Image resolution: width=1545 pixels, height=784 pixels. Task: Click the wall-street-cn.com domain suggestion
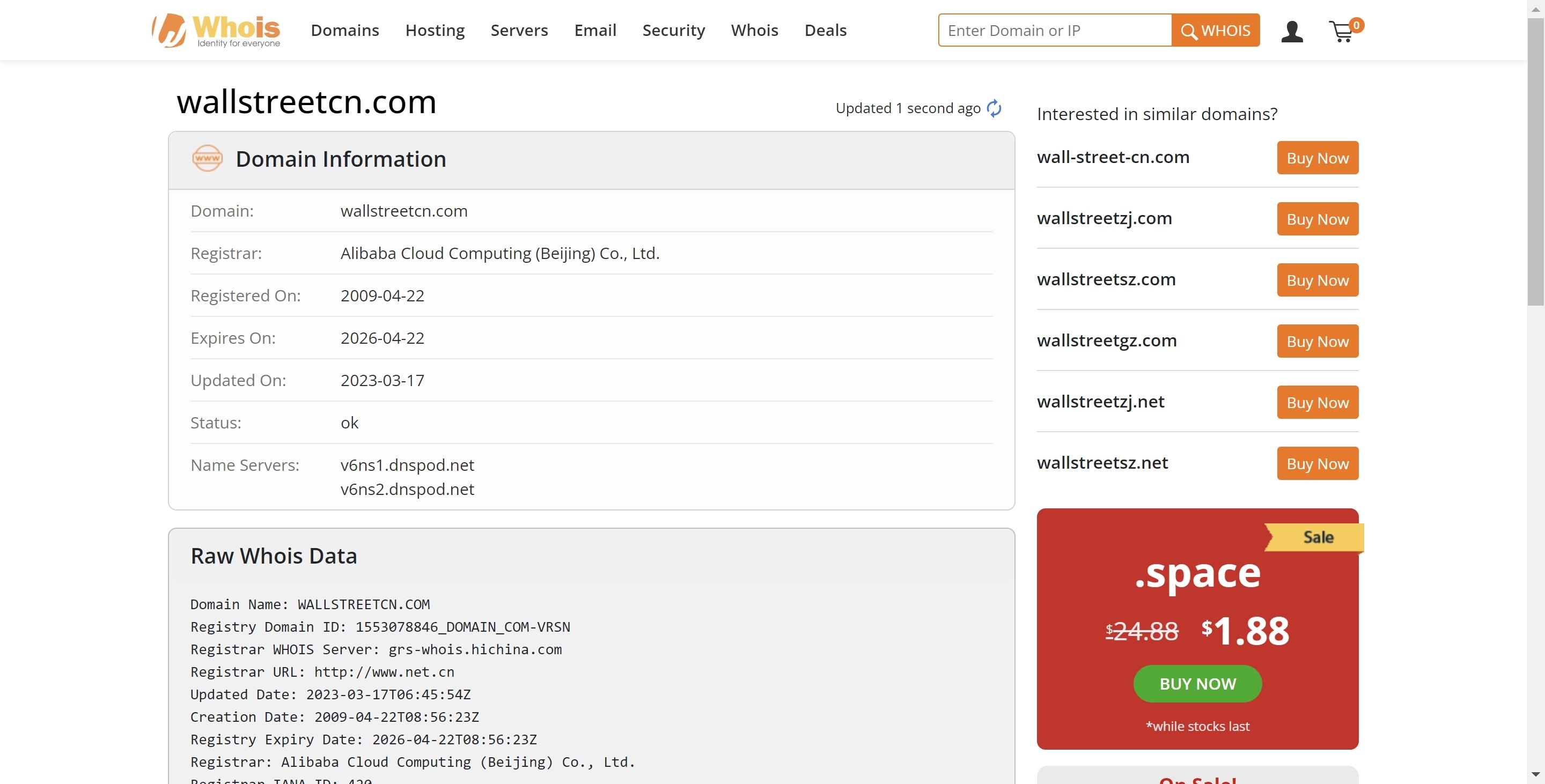[1113, 157]
